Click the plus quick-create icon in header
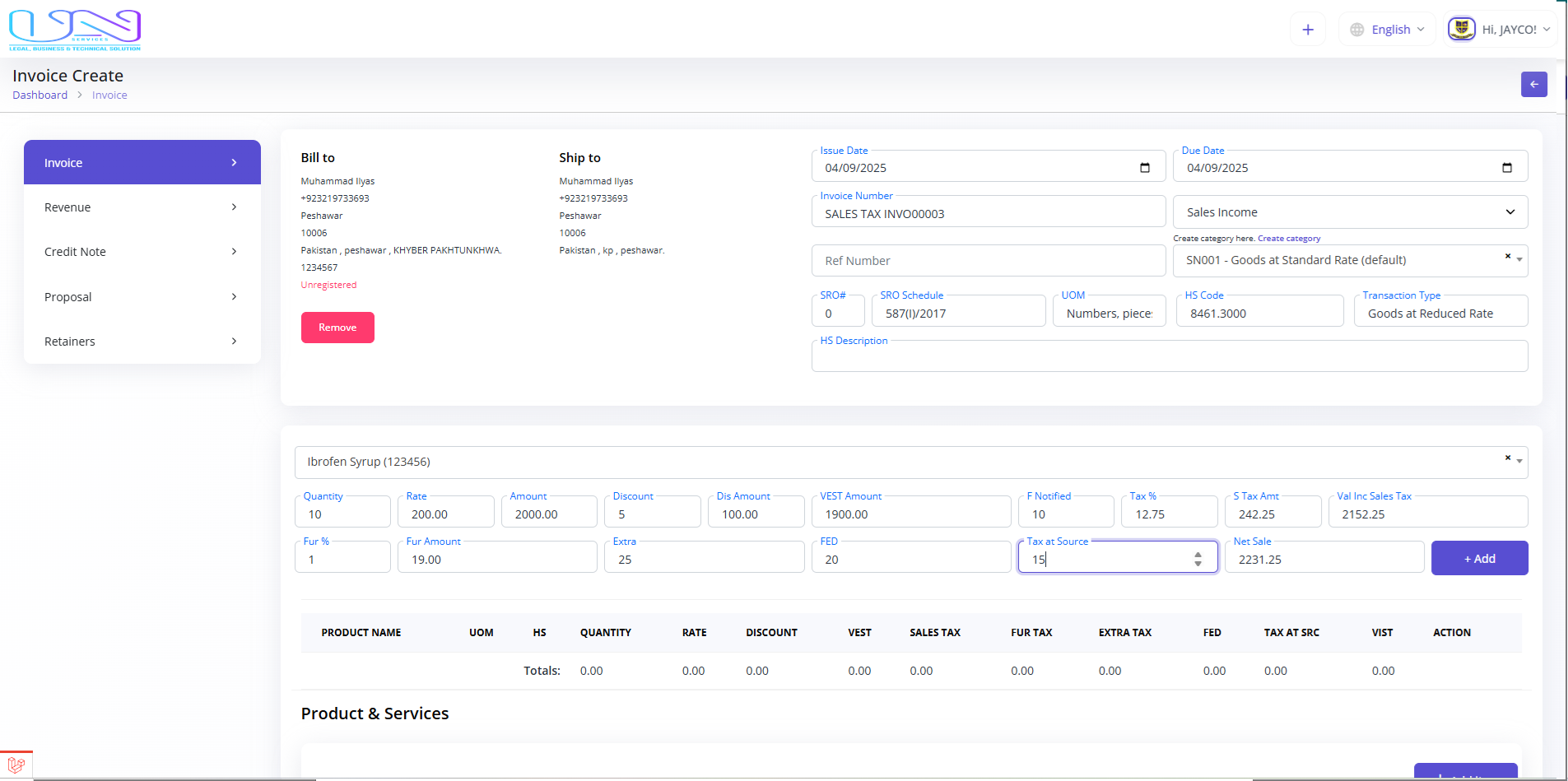This screenshot has width=1568, height=781. (x=1307, y=30)
